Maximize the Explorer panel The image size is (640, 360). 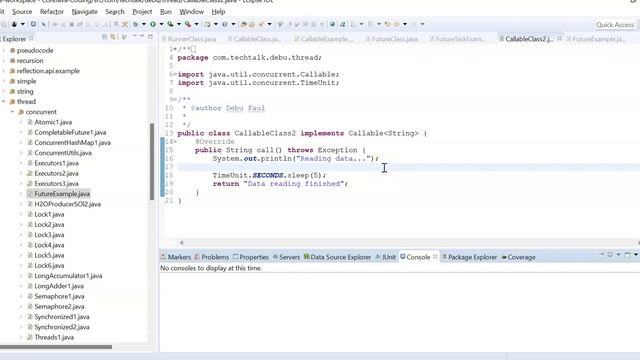click(x=150, y=37)
